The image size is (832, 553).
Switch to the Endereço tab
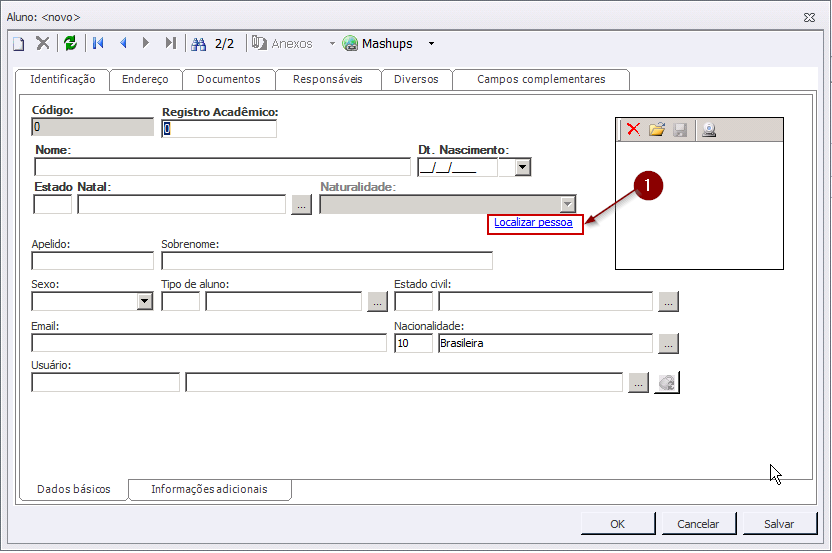145,79
